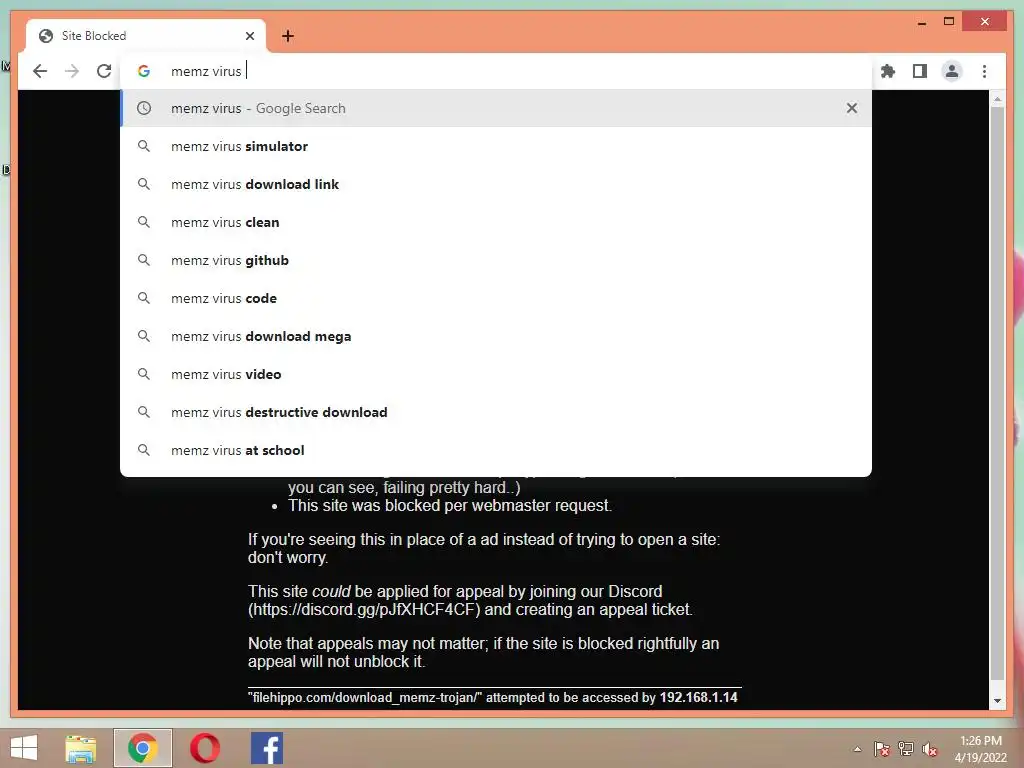Open new tab with plus button
This screenshot has width=1024, height=768.
click(288, 36)
